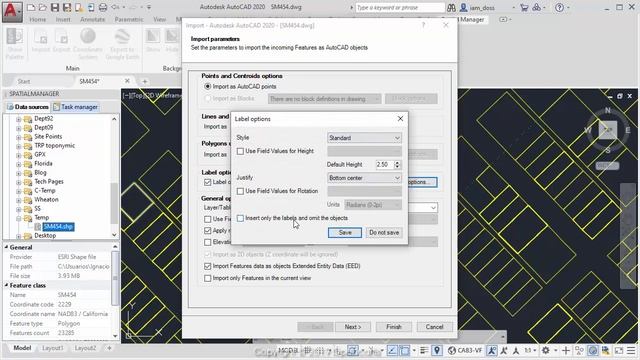Image resolution: width=640 pixels, height=360 pixels.
Task: Collapse the Temp folder node
Action: pyautogui.click(x=18, y=218)
